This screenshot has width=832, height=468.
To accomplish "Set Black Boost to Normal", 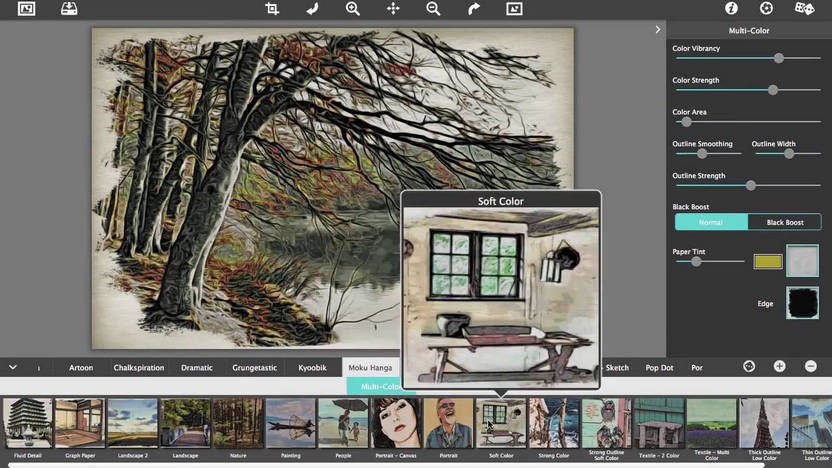I will 711,222.
